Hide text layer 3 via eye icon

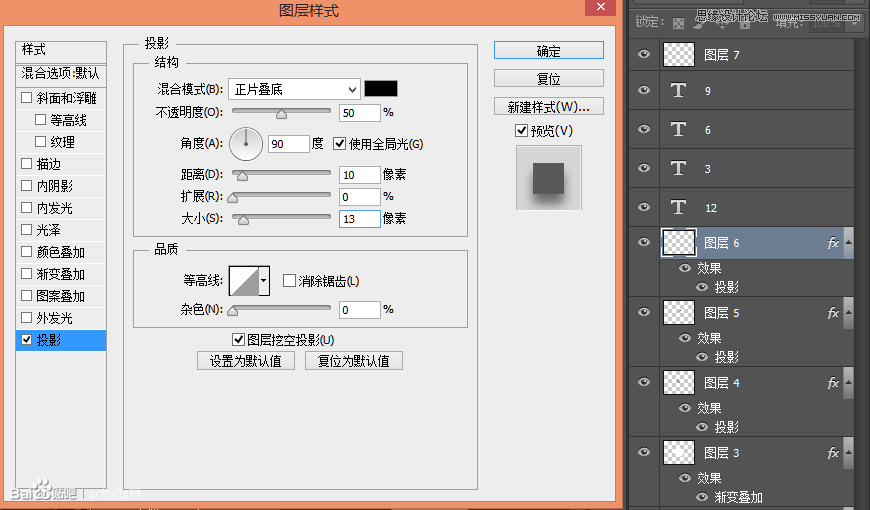point(644,167)
